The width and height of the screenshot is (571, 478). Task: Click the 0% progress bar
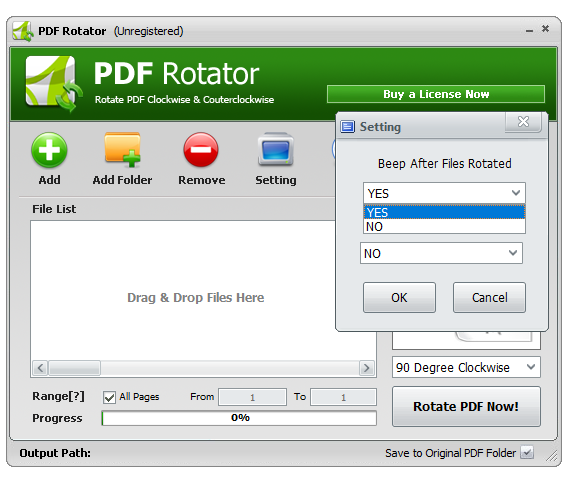click(239, 418)
